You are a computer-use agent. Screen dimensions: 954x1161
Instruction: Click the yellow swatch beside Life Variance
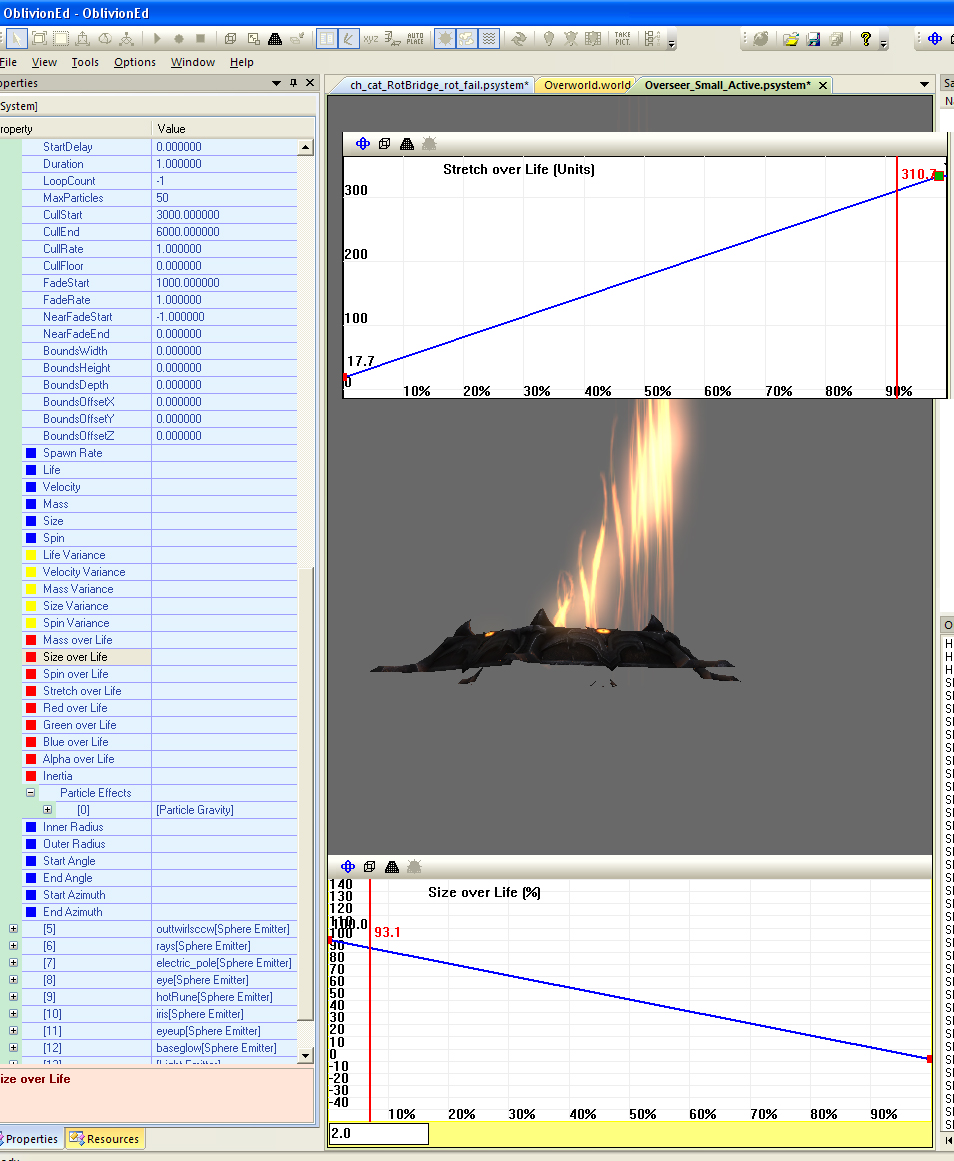31,555
